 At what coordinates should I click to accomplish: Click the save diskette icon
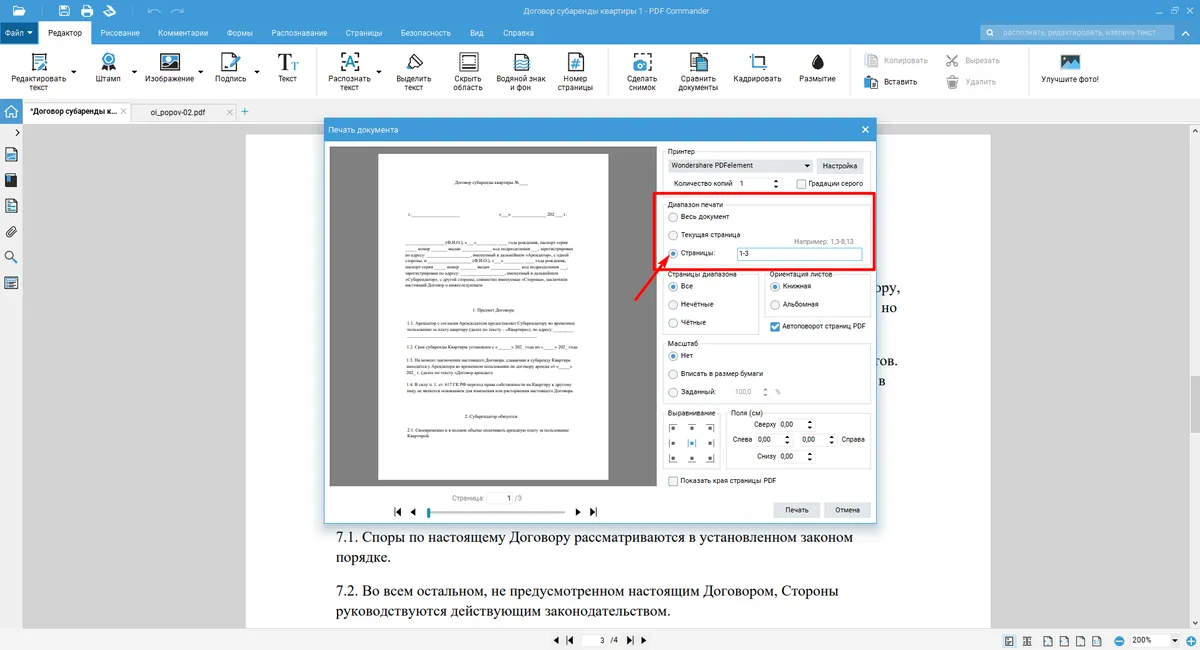64,11
